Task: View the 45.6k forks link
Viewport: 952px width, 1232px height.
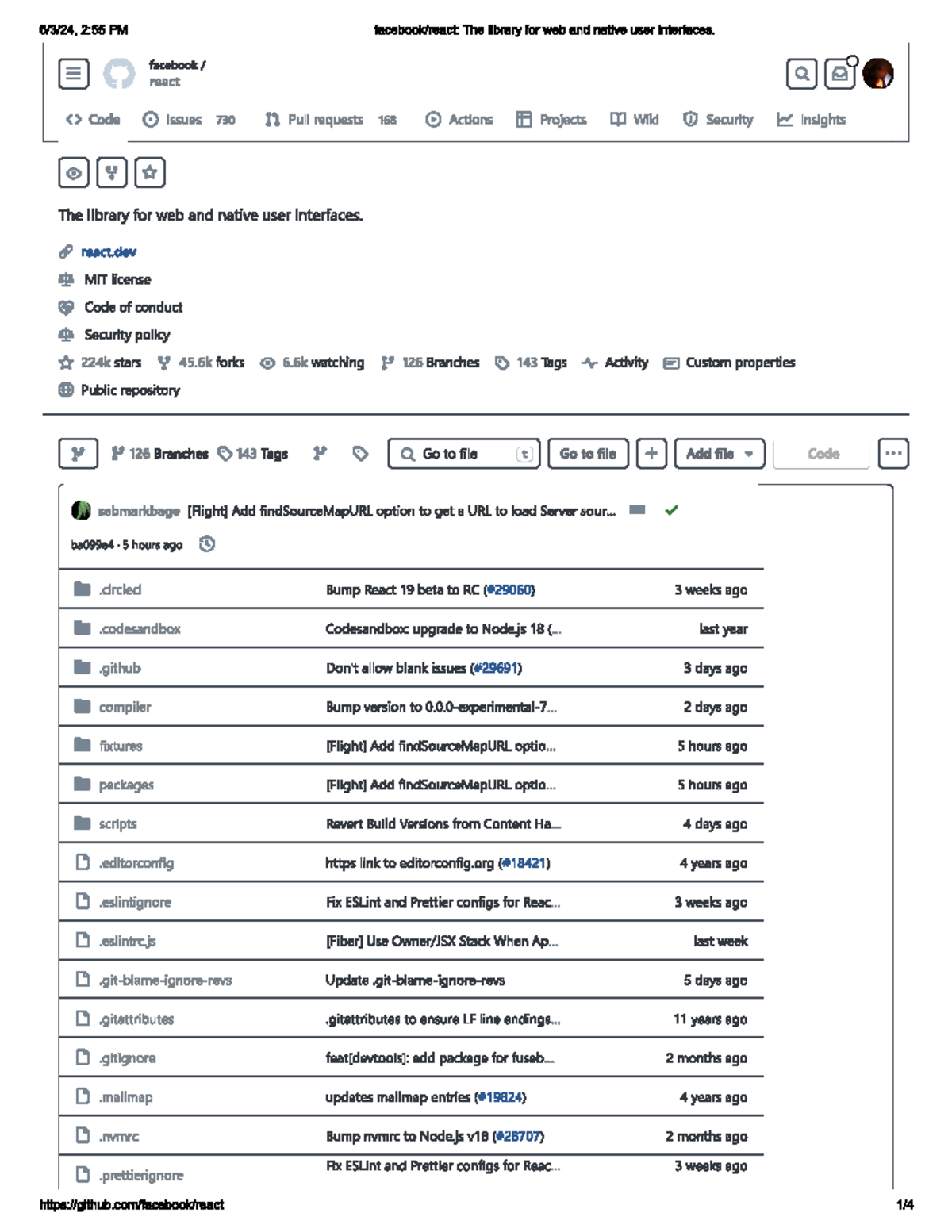Action: coord(201,363)
